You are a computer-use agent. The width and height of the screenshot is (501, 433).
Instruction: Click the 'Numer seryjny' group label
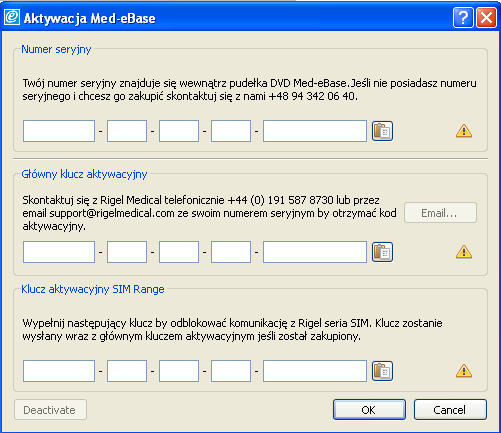click(56, 49)
